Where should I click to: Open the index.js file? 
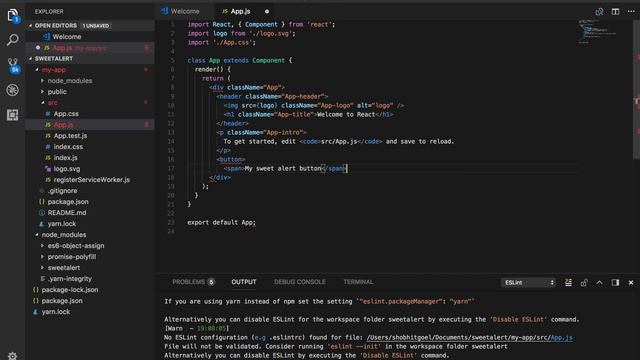(90, 158)
